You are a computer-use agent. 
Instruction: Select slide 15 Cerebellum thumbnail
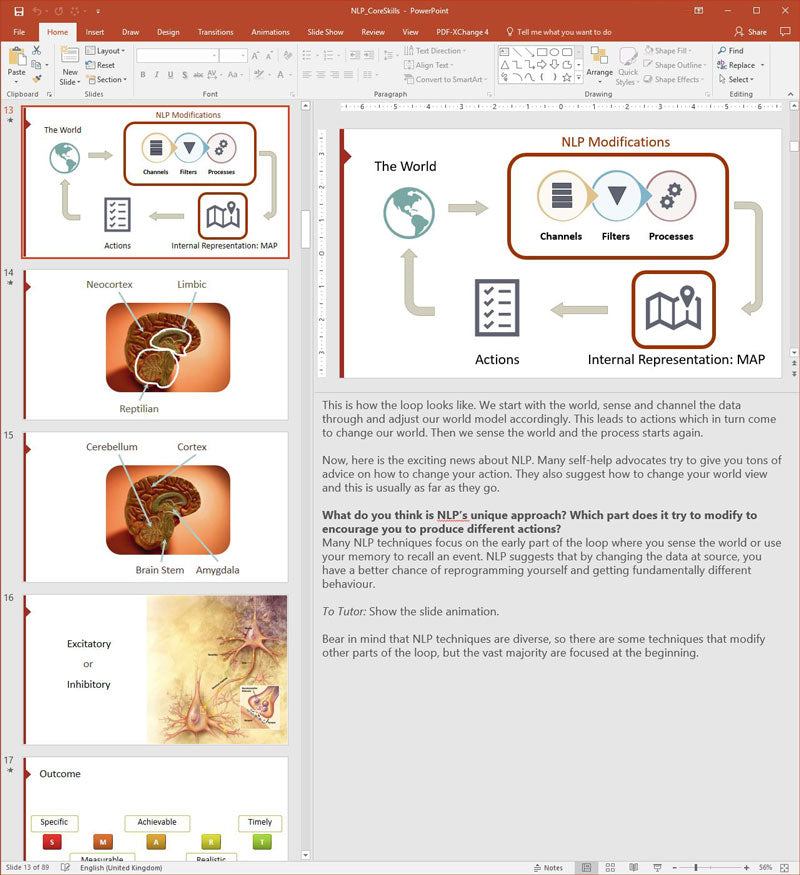(156, 507)
